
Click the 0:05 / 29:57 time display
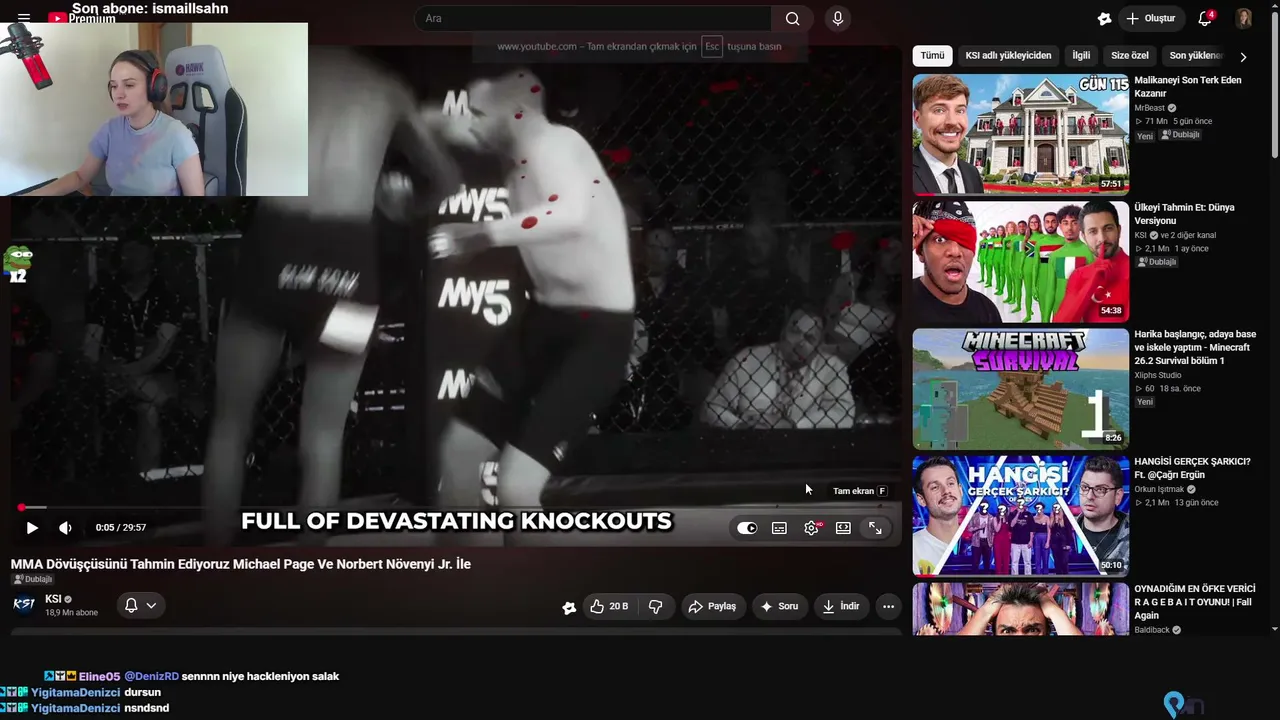[121, 528]
